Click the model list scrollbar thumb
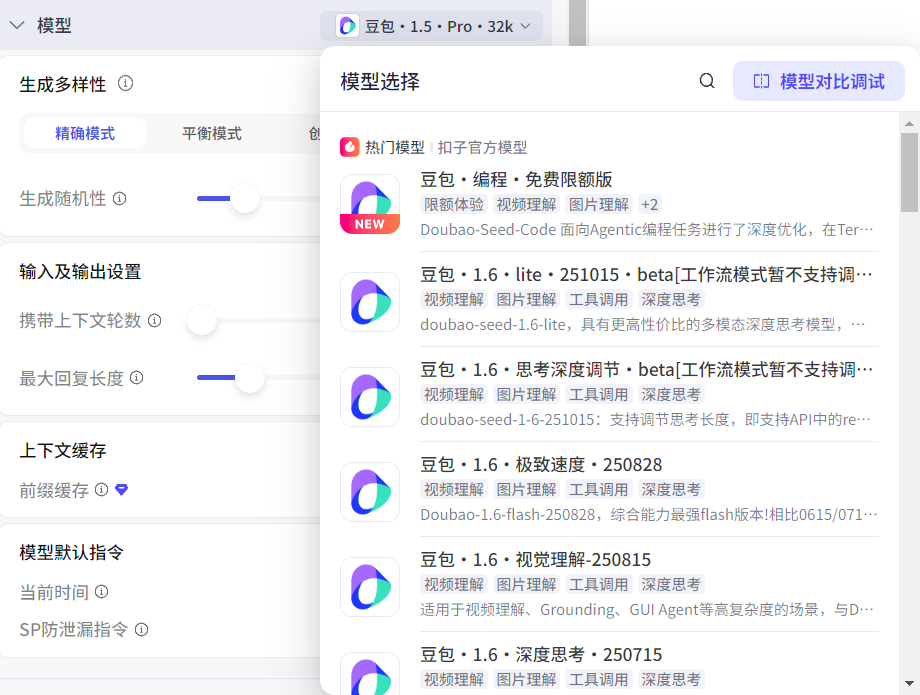The width and height of the screenshot is (920, 695). [909, 172]
